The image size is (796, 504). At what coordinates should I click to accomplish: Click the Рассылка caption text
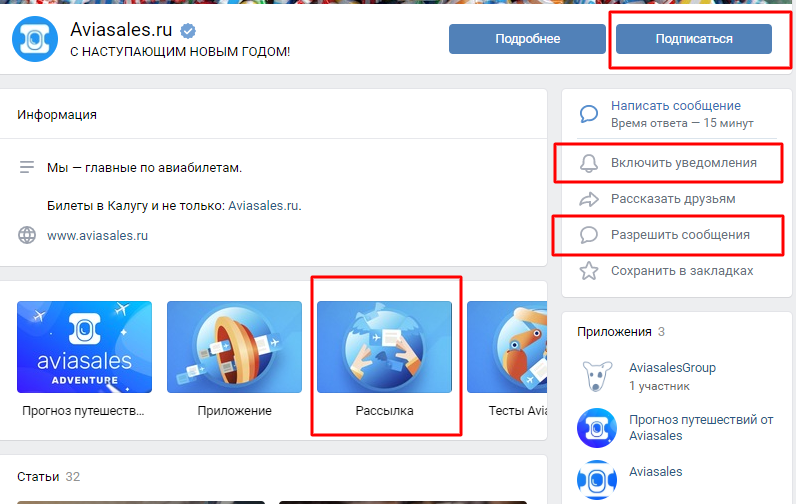384,411
